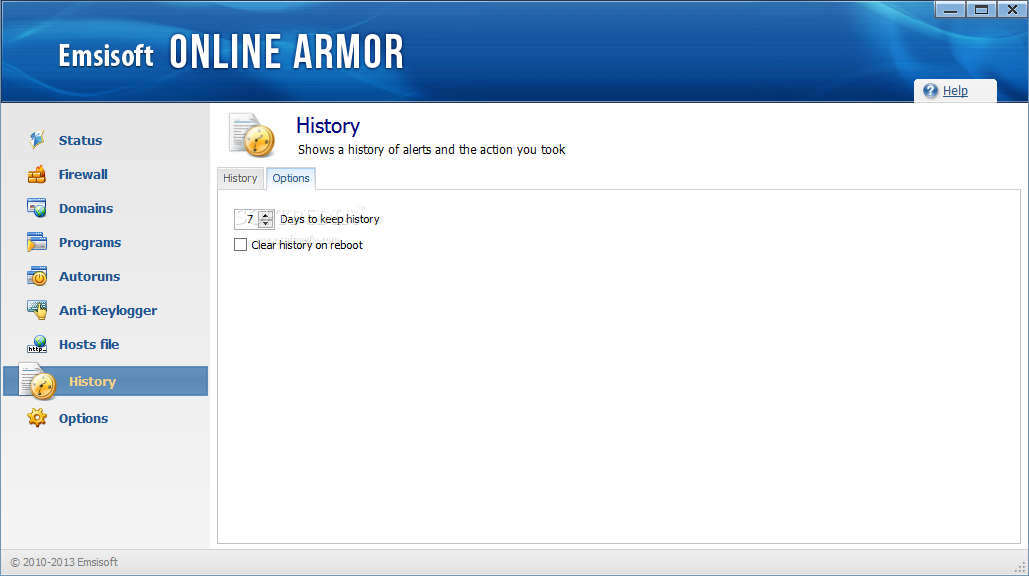This screenshot has width=1029, height=576.
Task: Open the Status section
Action: tap(80, 140)
